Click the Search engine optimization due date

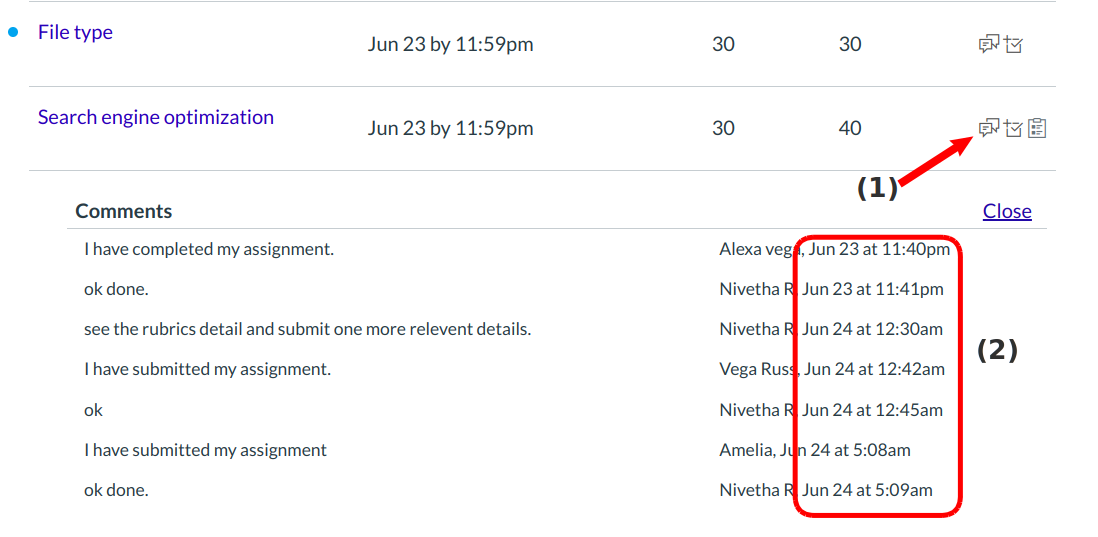tap(450, 128)
